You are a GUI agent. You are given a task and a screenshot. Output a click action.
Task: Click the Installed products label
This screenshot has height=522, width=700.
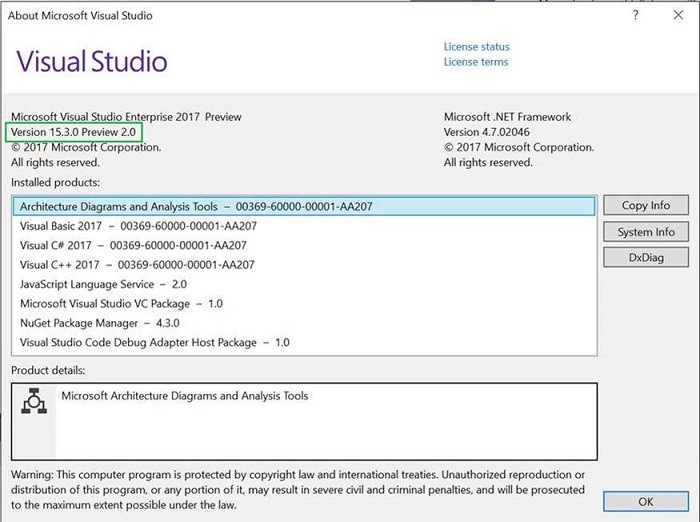(x=55, y=183)
